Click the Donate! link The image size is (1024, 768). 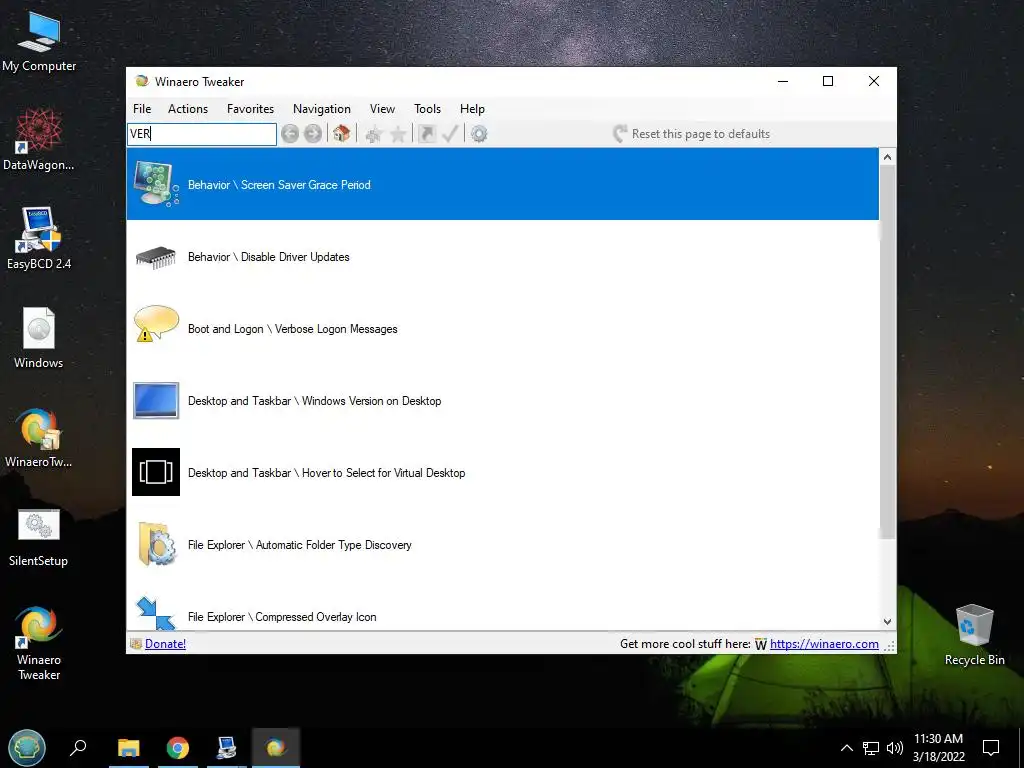point(165,644)
